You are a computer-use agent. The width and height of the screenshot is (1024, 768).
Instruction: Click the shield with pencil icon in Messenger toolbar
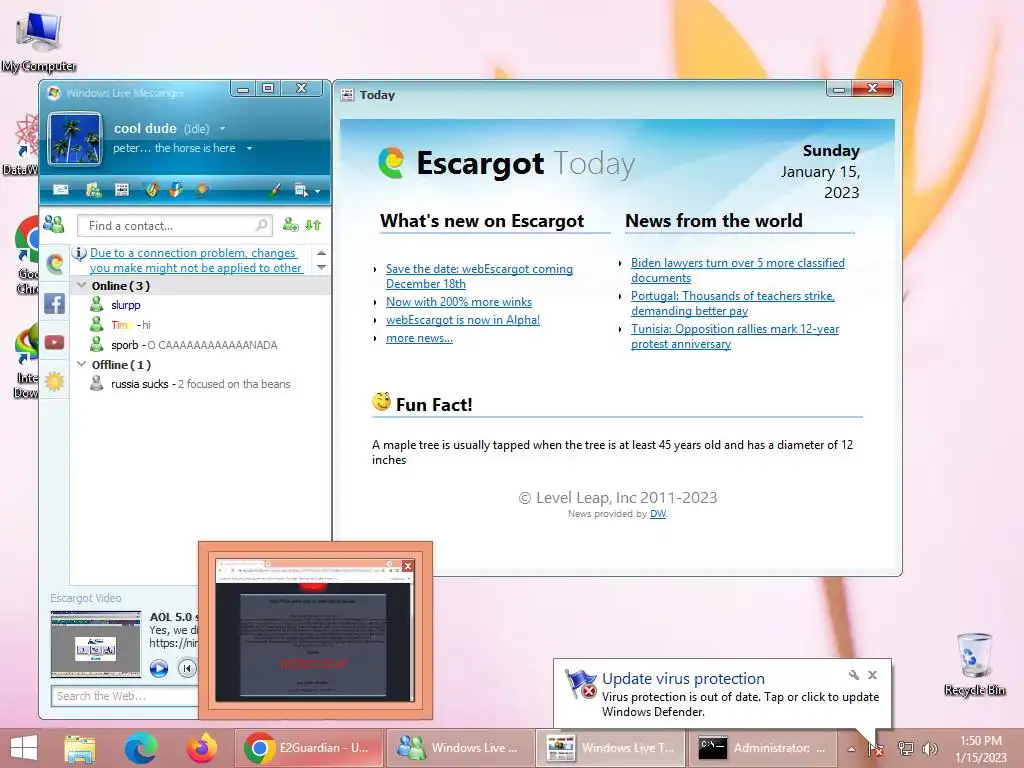[x=152, y=189]
